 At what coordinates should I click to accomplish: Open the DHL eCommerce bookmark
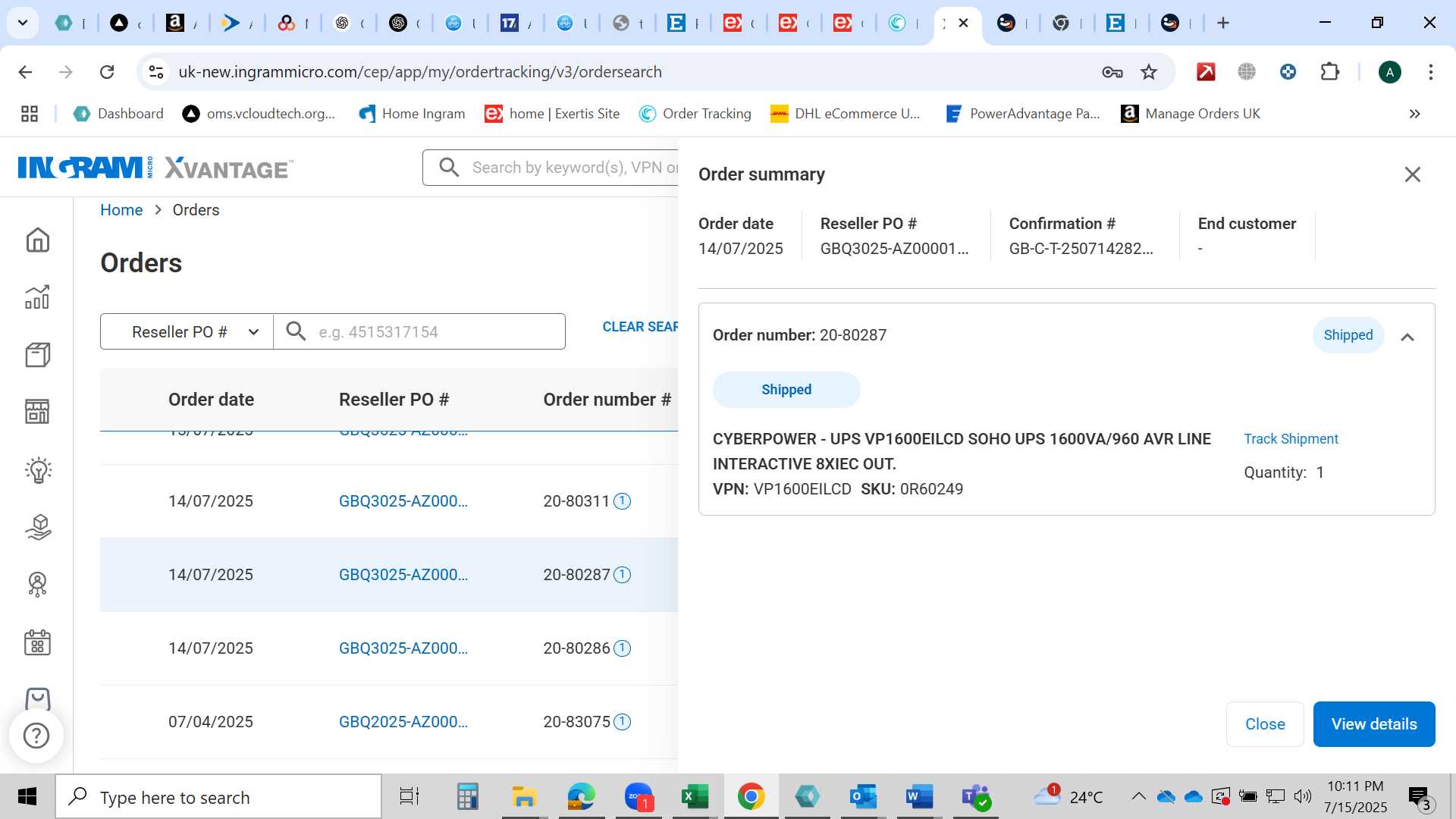click(x=846, y=114)
